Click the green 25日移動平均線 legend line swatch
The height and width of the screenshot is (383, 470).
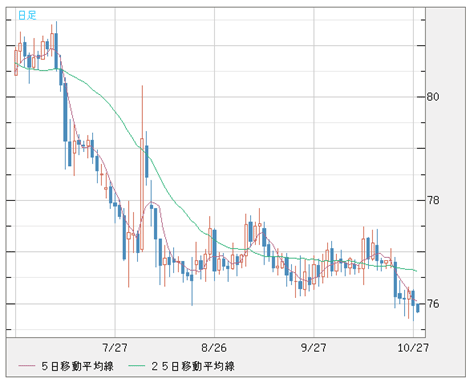[137, 366]
